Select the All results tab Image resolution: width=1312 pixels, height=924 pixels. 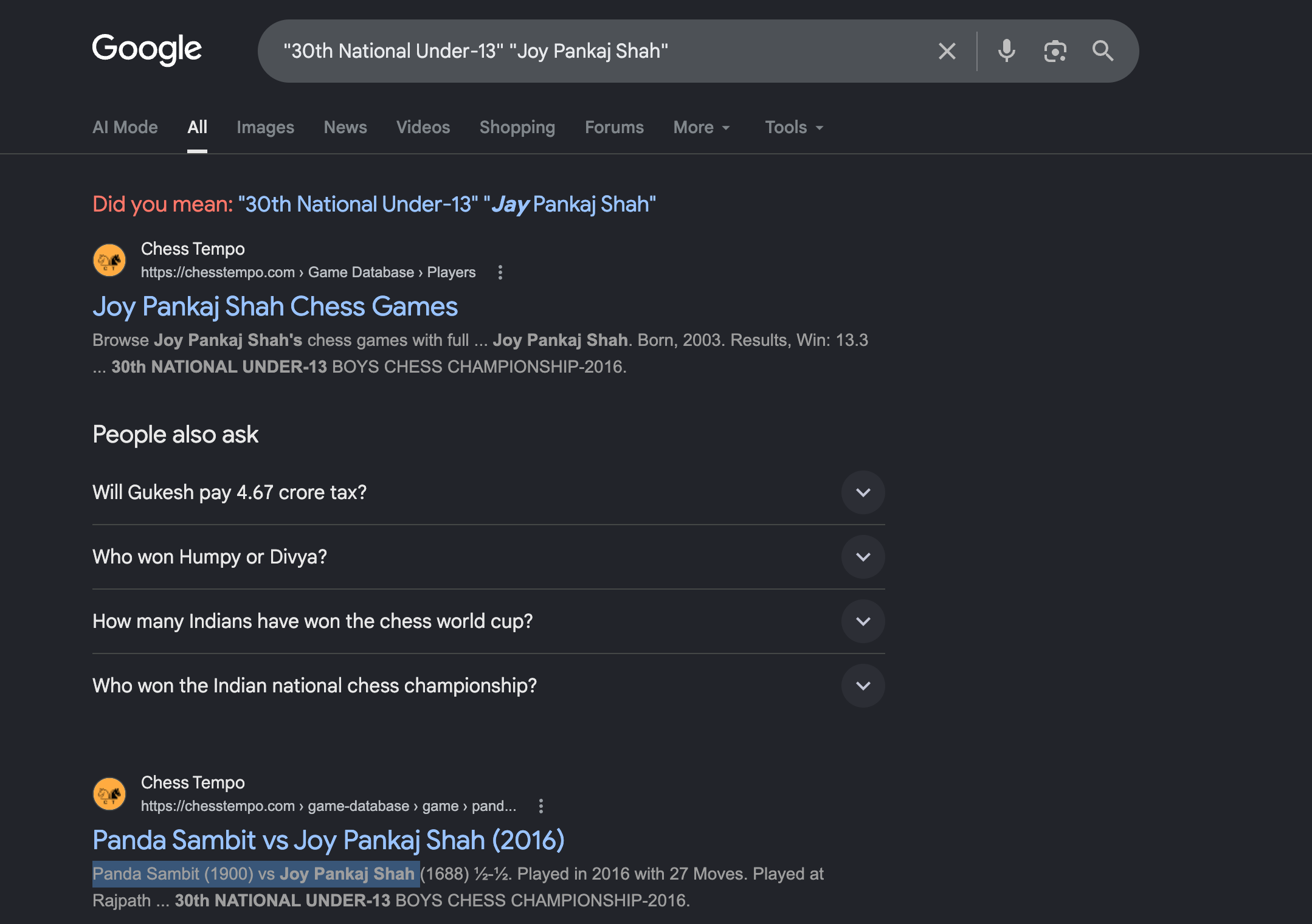click(197, 127)
